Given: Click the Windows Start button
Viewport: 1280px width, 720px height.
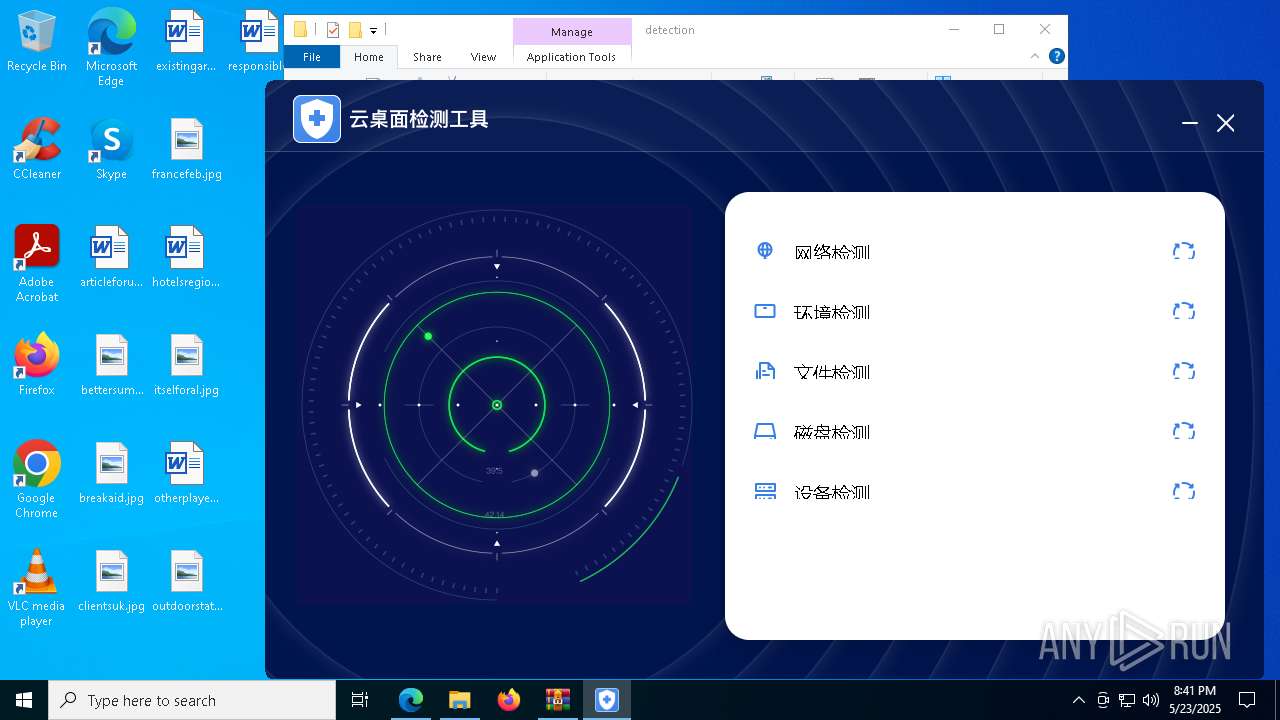Looking at the screenshot, I should click(x=24, y=700).
